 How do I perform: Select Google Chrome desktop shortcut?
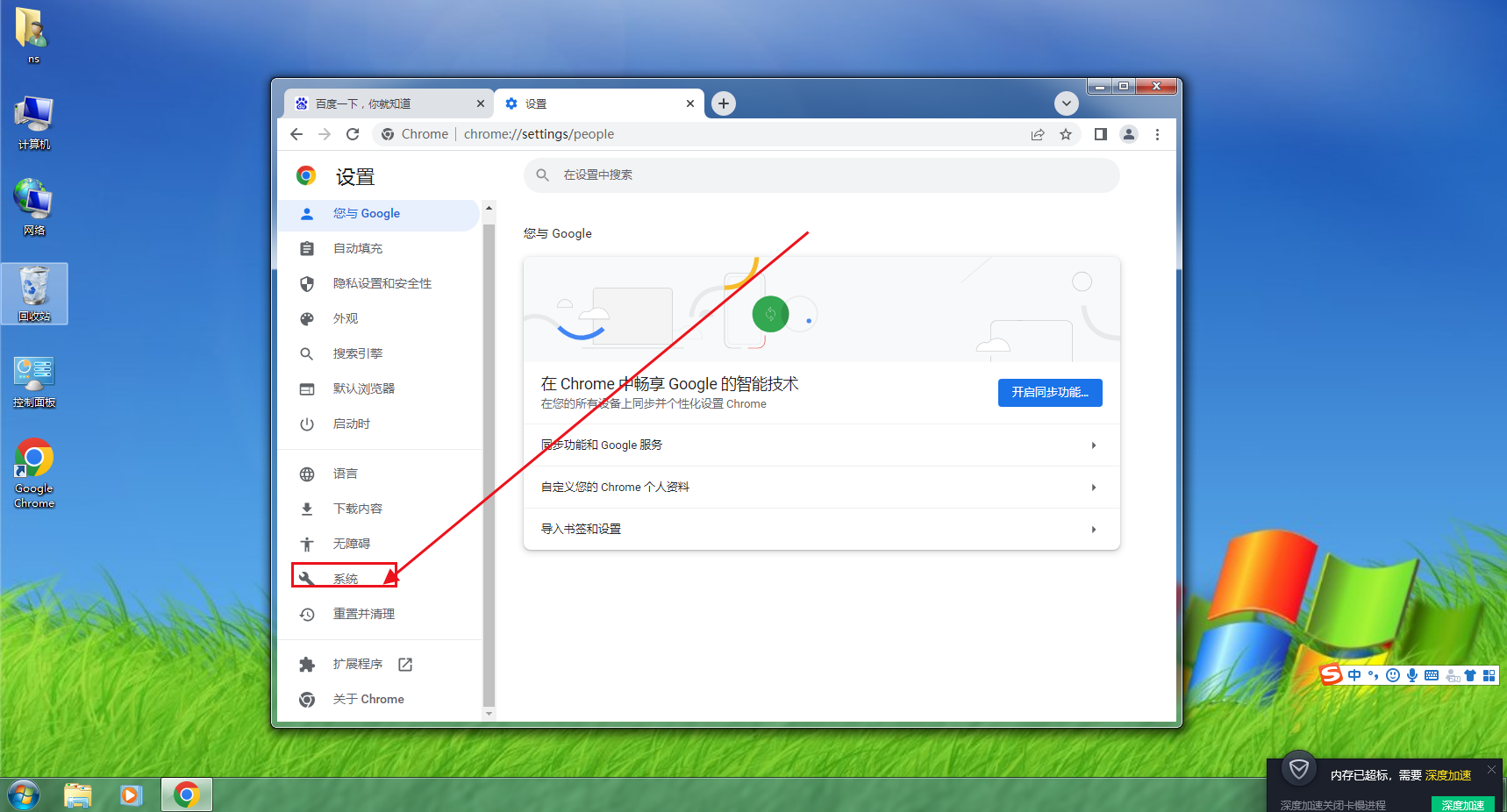(x=34, y=474)
